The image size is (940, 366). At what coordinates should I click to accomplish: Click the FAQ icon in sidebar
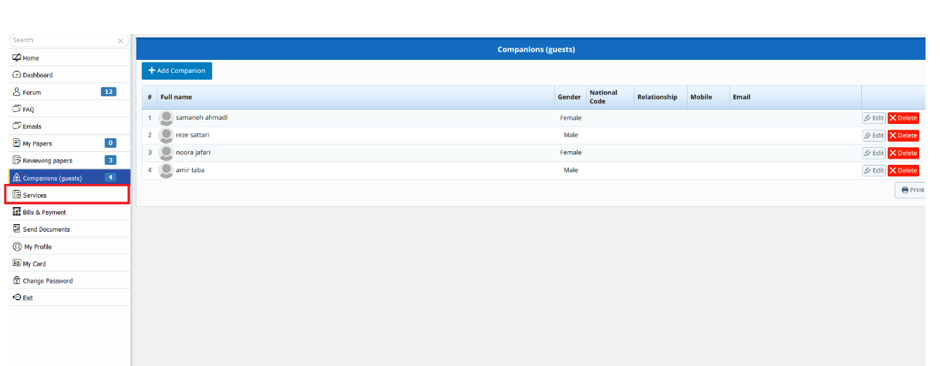pos(17,110)
